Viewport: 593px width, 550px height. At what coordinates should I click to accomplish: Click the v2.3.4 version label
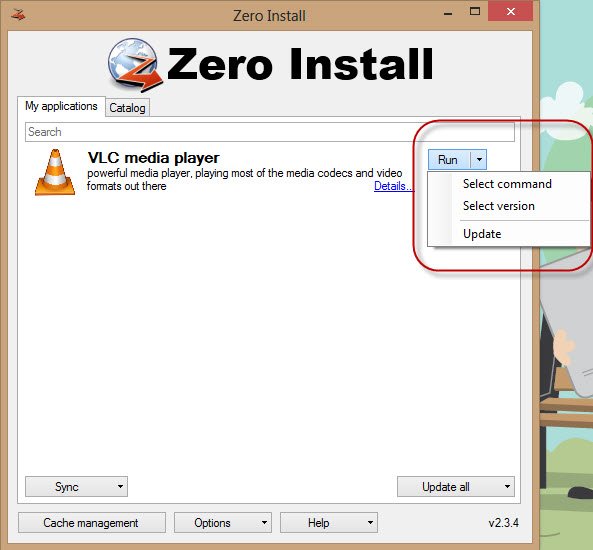[x=503, y=523]
